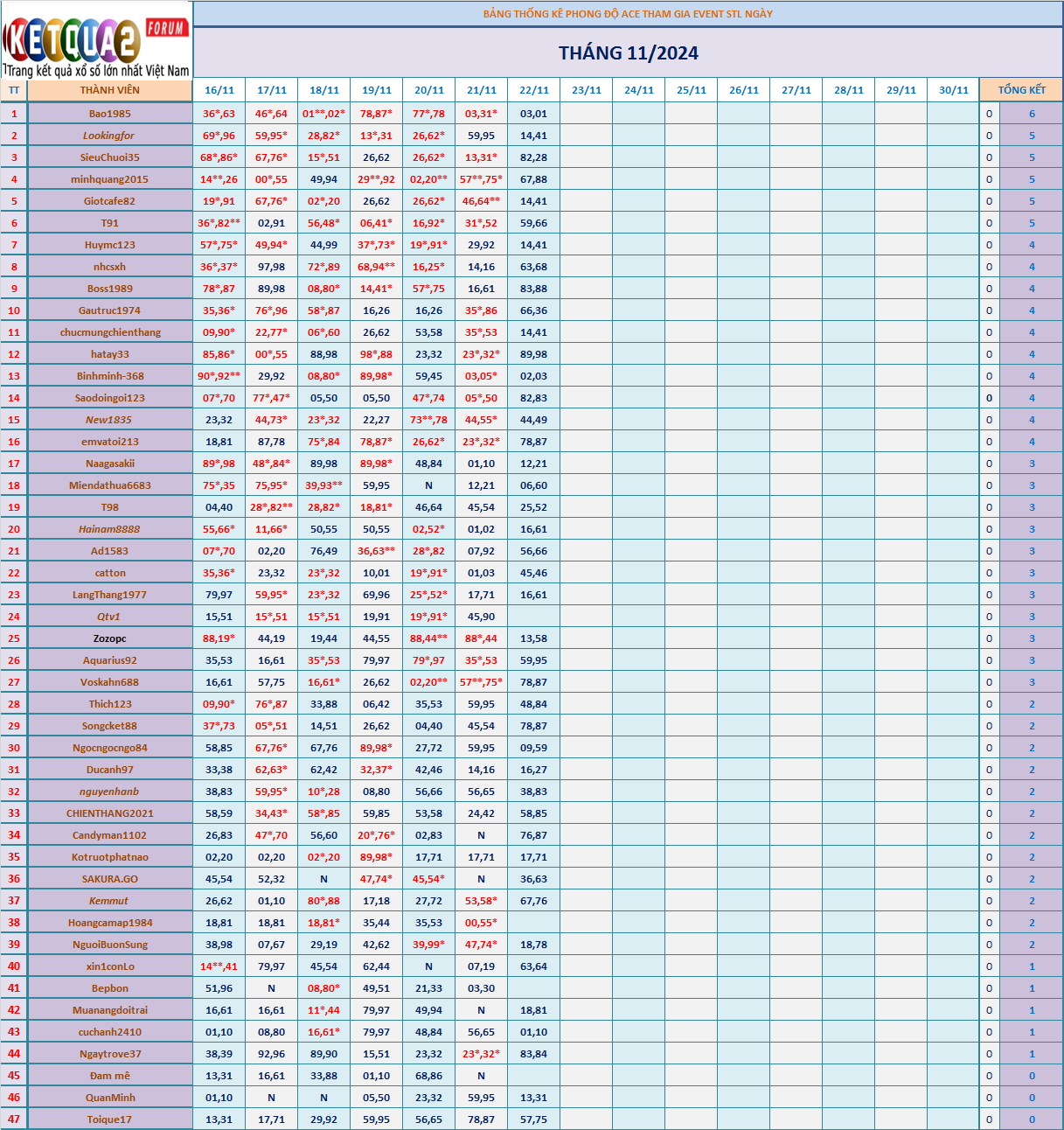This screenshot has width=1064, height=1130.
Task: Select member name Muanangdoitrai
Action: pos(110,1010)
